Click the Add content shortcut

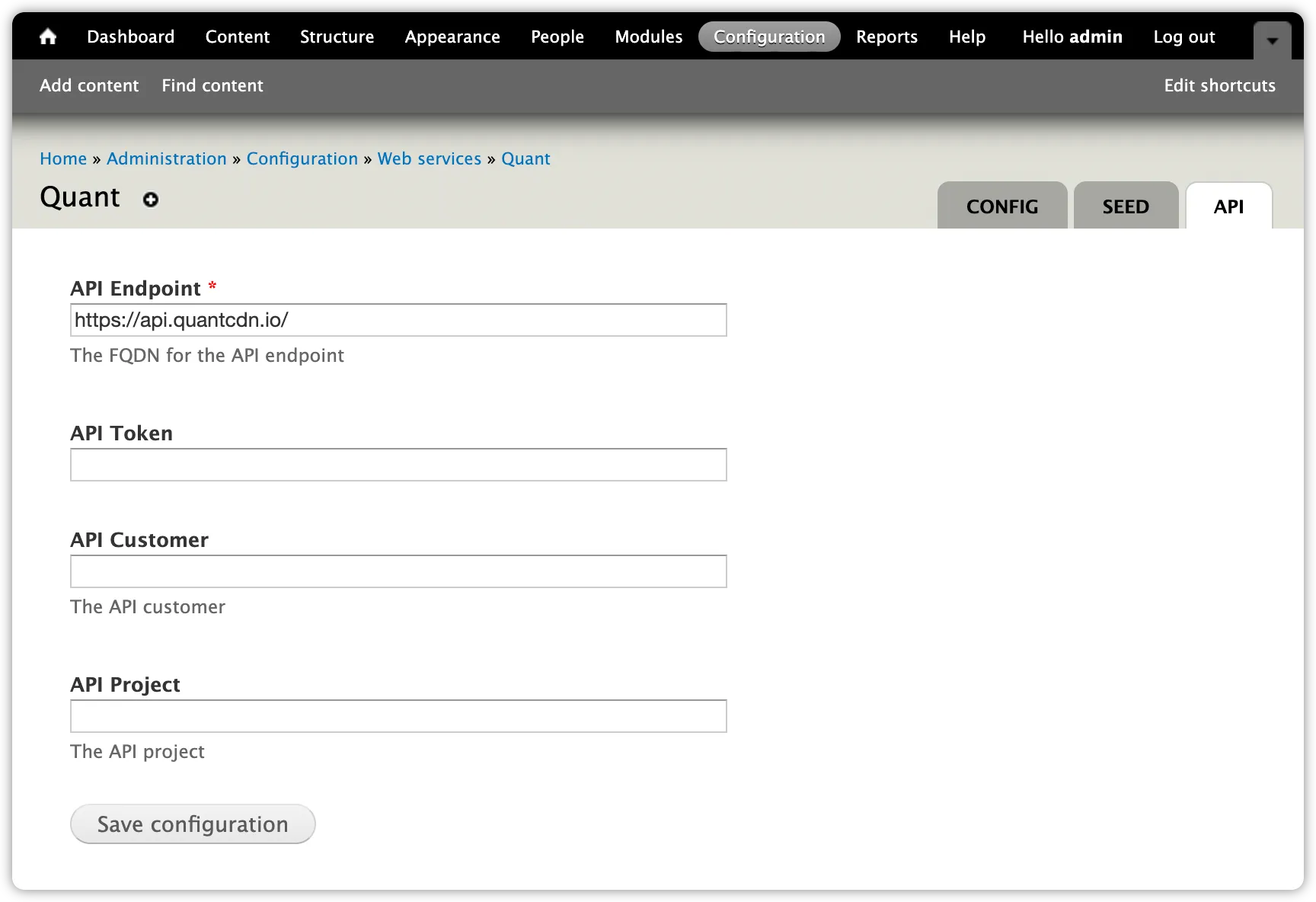click(89, 85)
